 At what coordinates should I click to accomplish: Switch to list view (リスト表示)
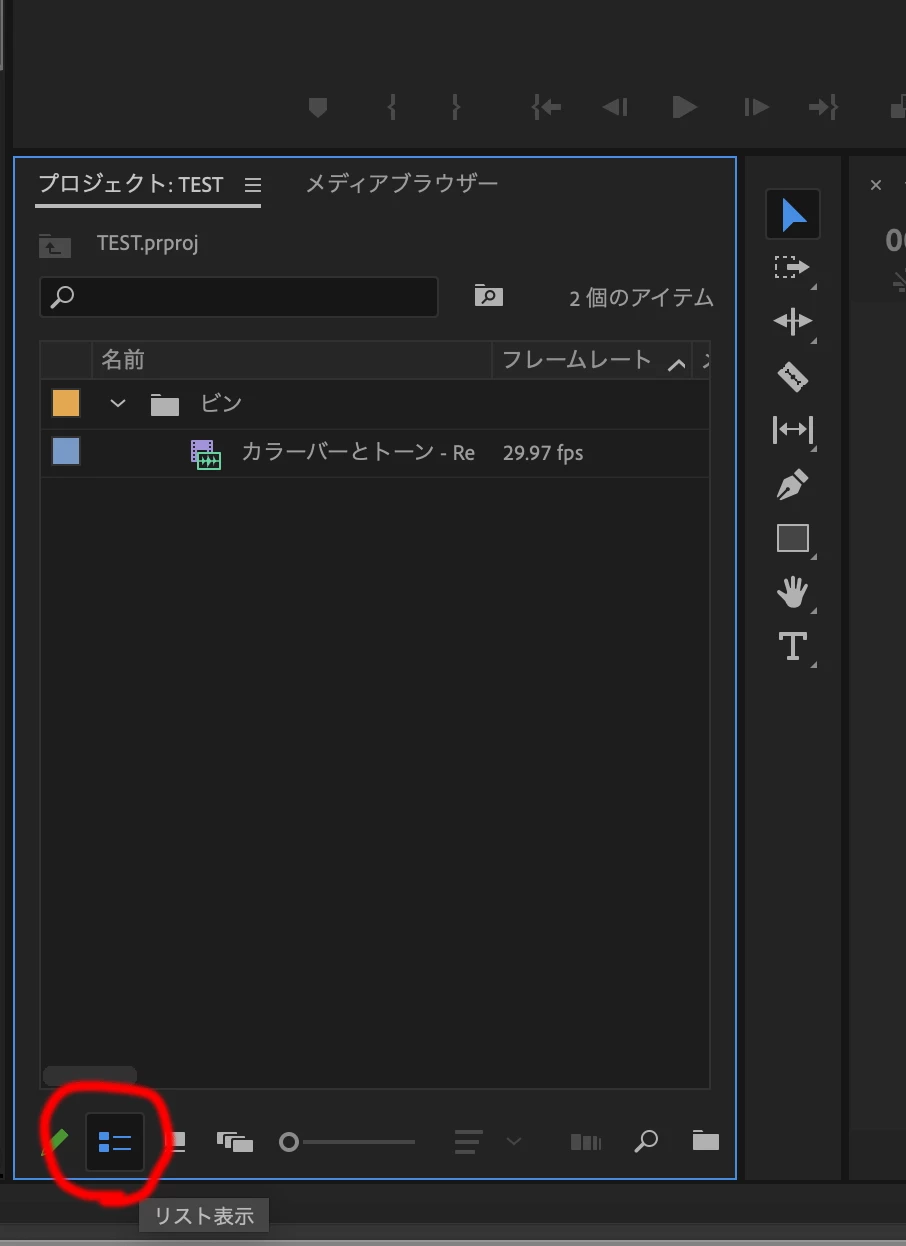pos(115,1141)
